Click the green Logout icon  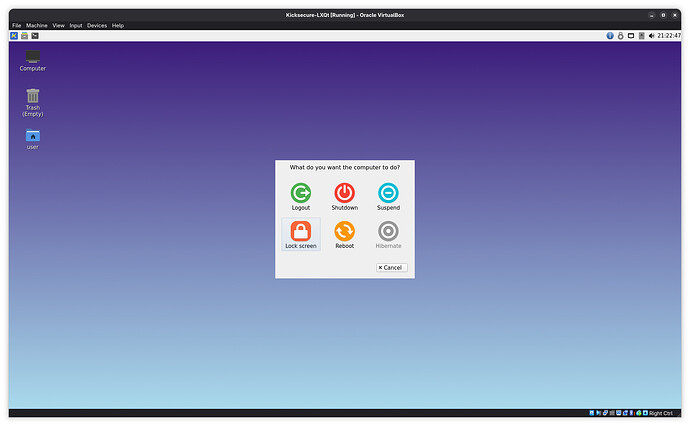pos(300,193)
